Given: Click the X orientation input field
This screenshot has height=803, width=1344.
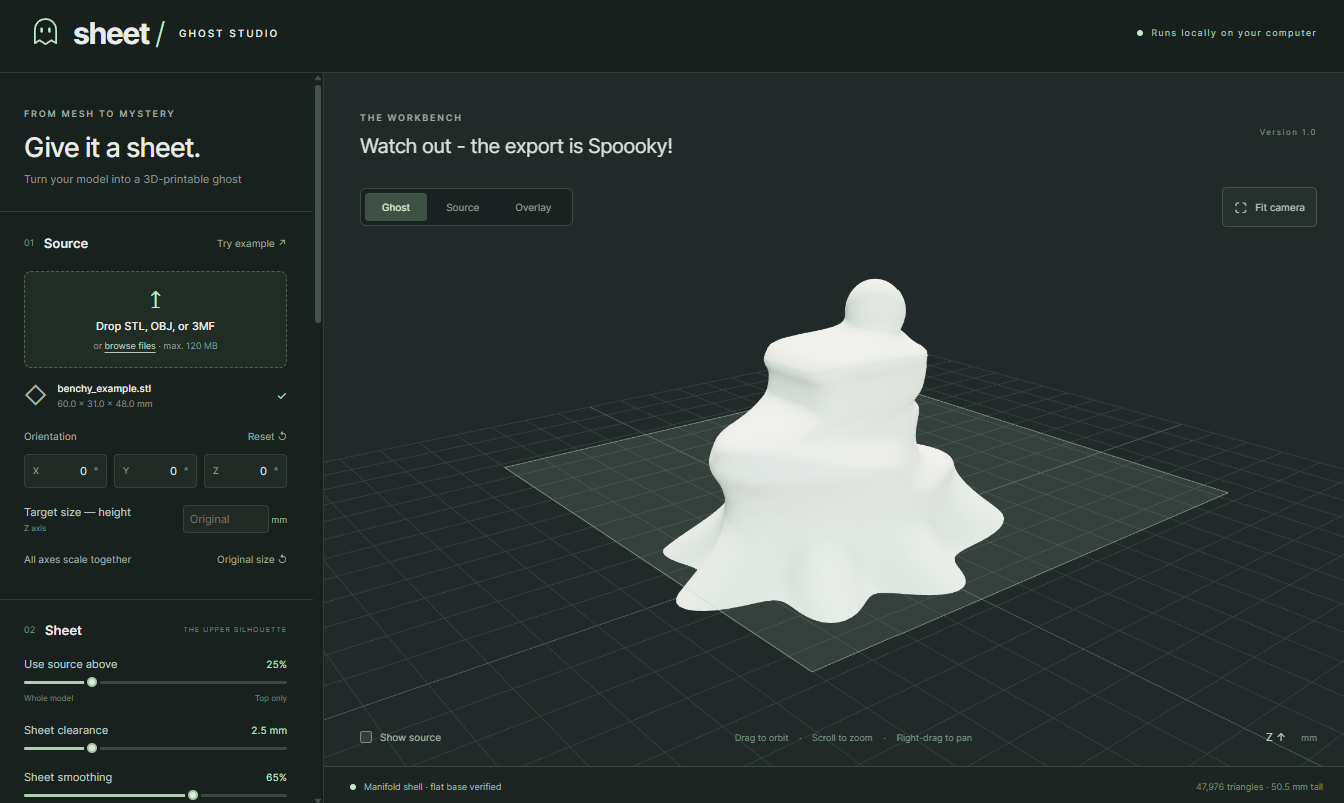Looking at the screenshot, I should [x=66, y=471].
